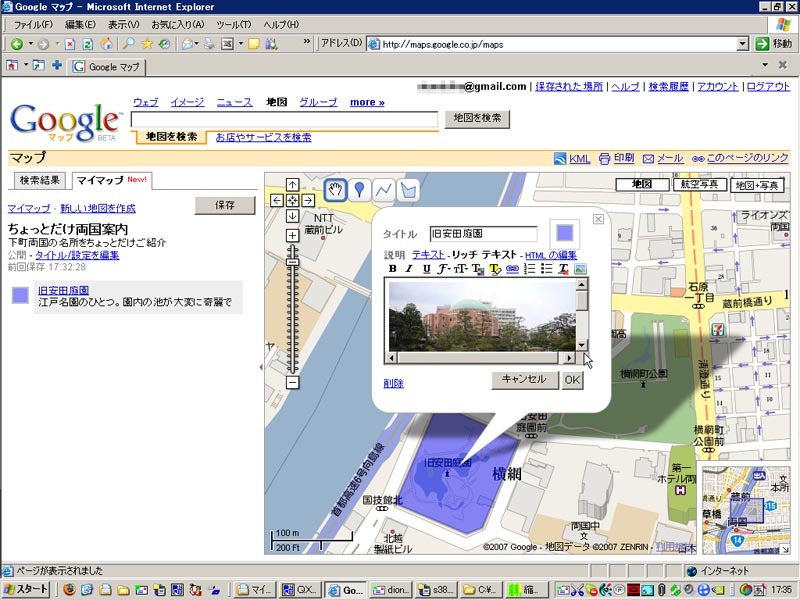Go to the Home page icon
800x600 pixels.
point(106,44)
